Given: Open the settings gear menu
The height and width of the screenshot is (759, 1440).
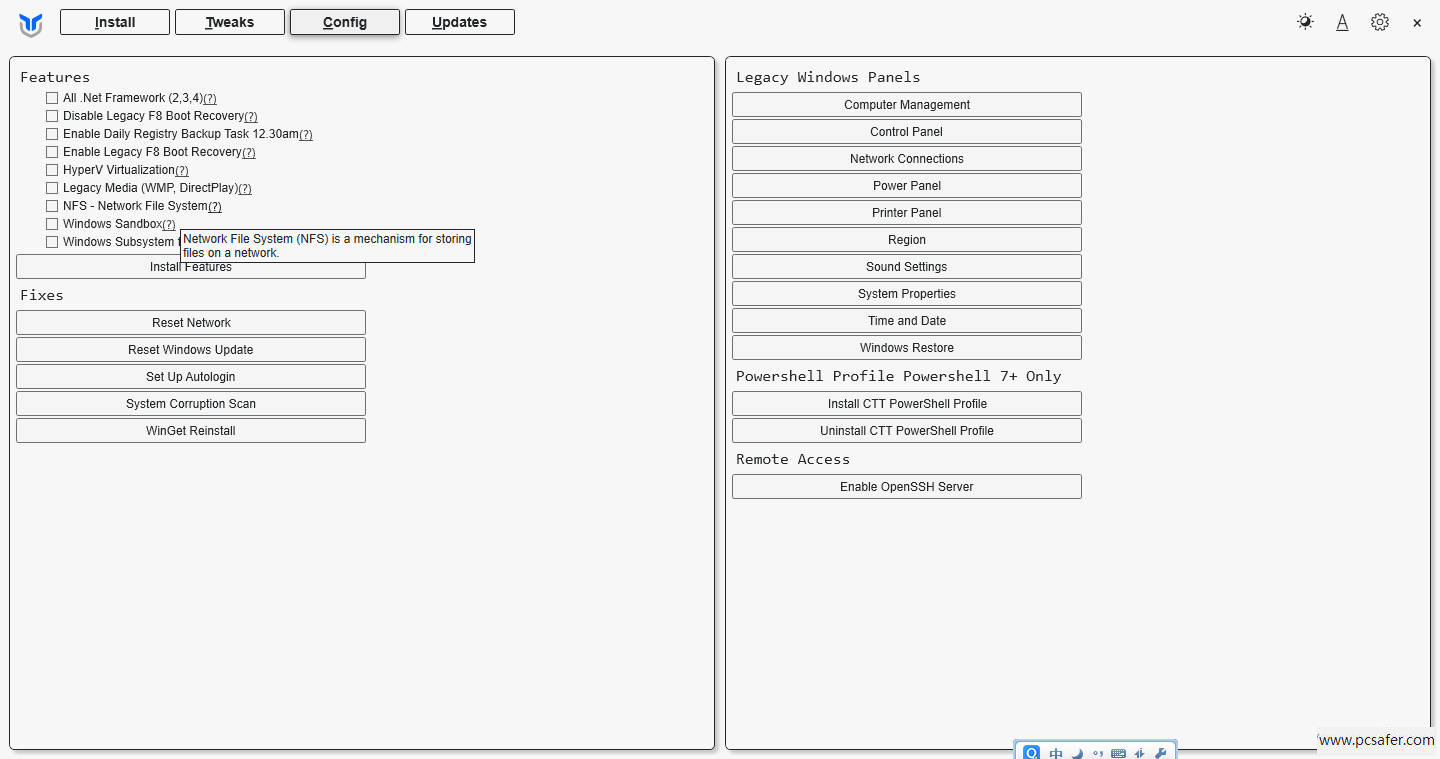Looking at the screenshot, I should point(1380,22).
